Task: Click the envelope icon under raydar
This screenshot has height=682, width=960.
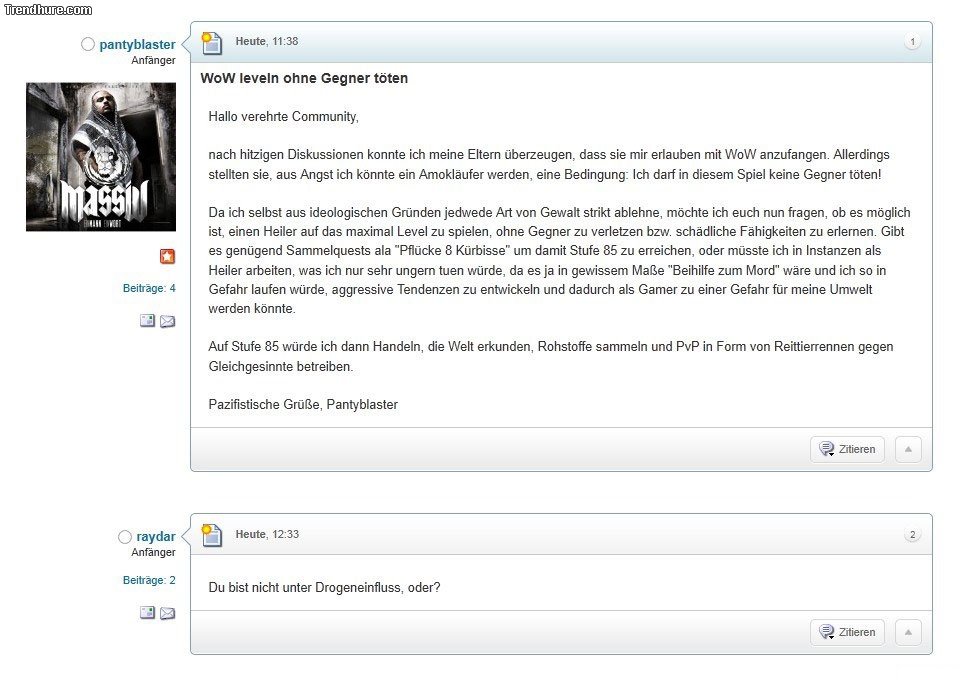Action: click(167, 613)
